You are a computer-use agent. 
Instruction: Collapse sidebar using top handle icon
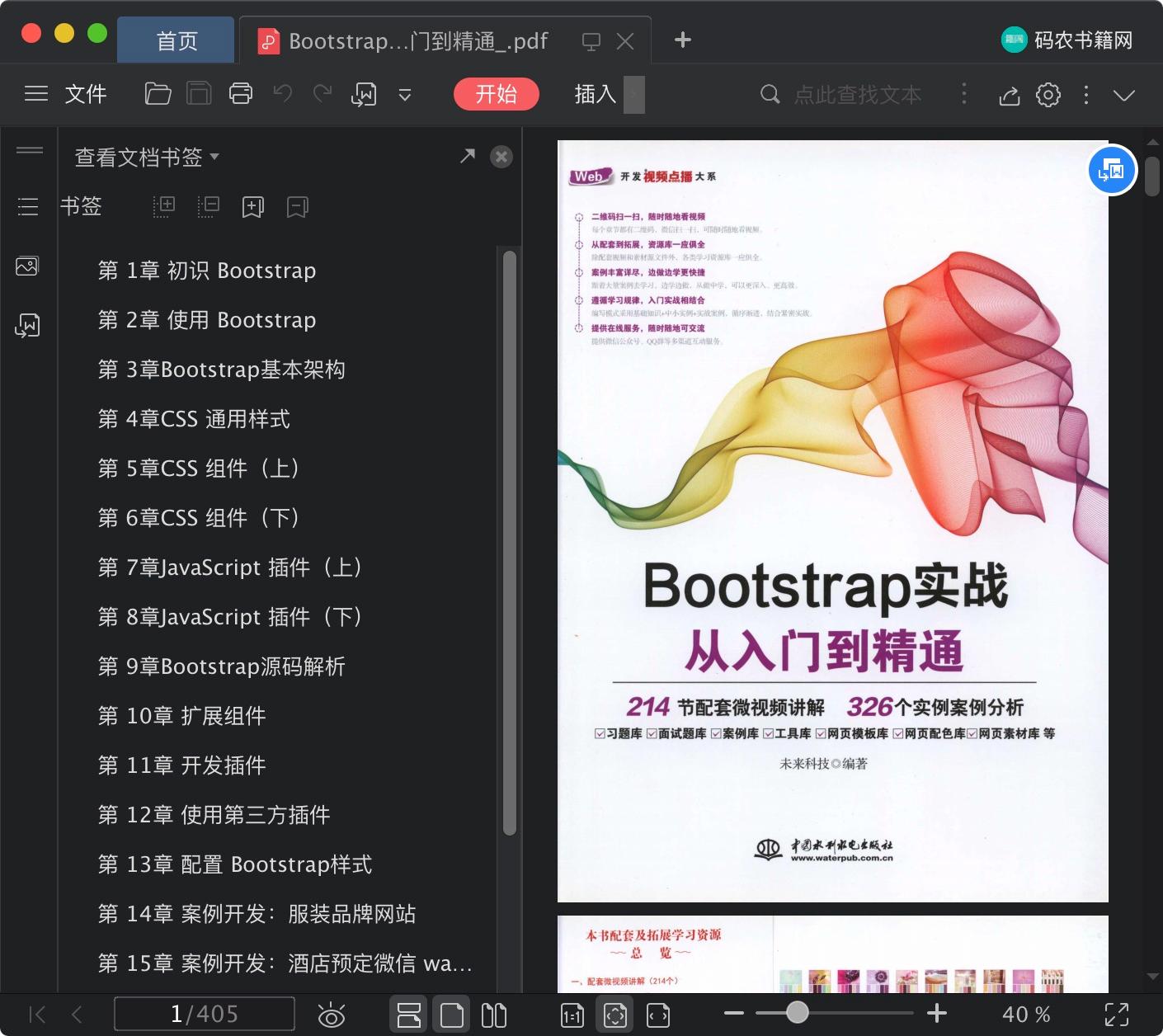(30, 150)
